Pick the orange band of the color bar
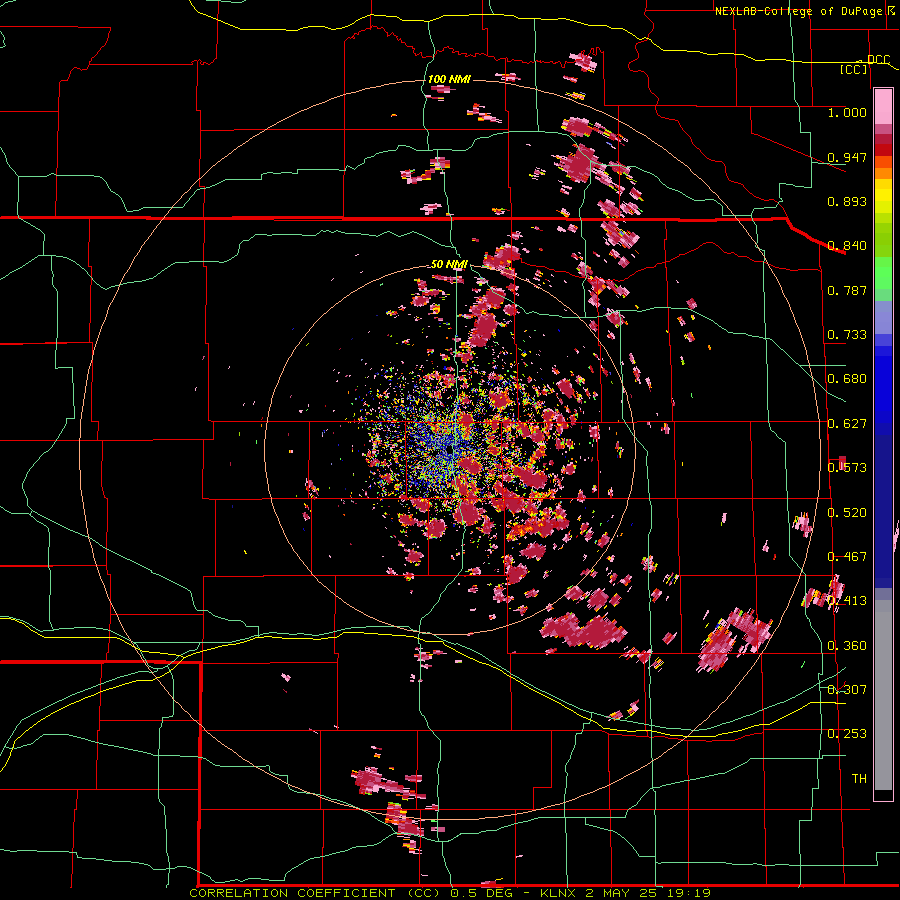 [883, 173]
